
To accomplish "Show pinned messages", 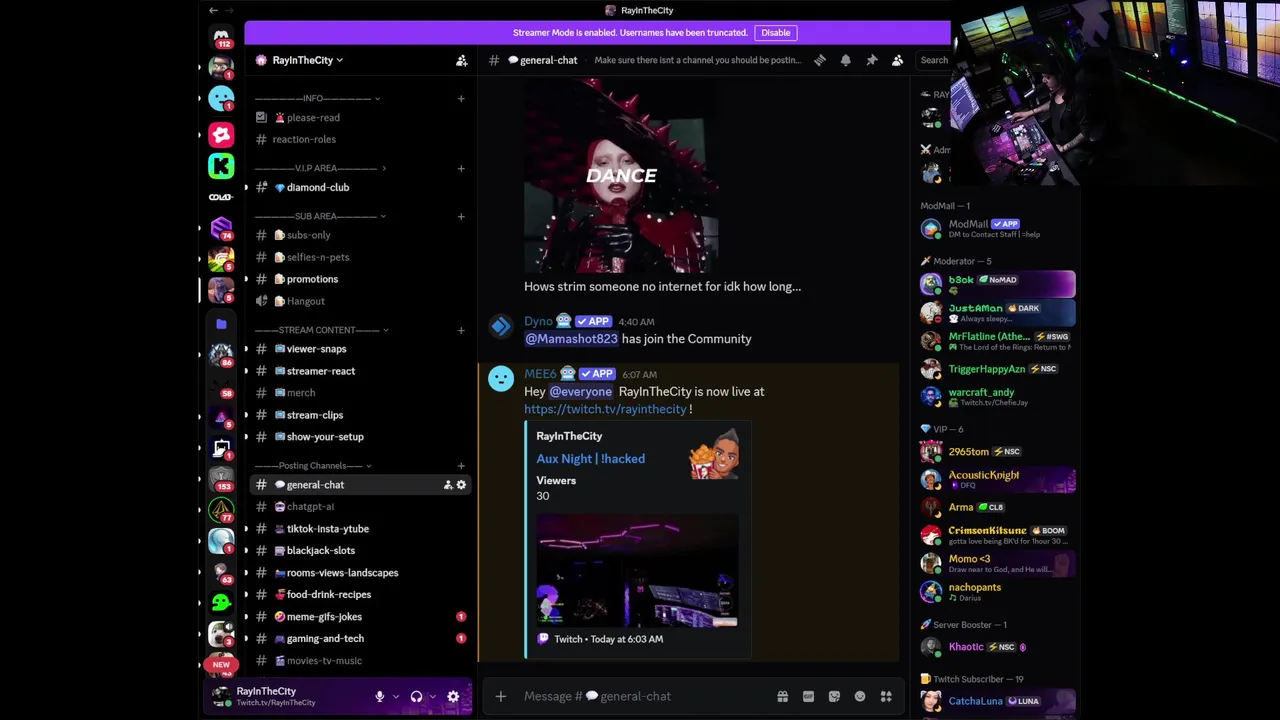I will click(x=871, y=60).
